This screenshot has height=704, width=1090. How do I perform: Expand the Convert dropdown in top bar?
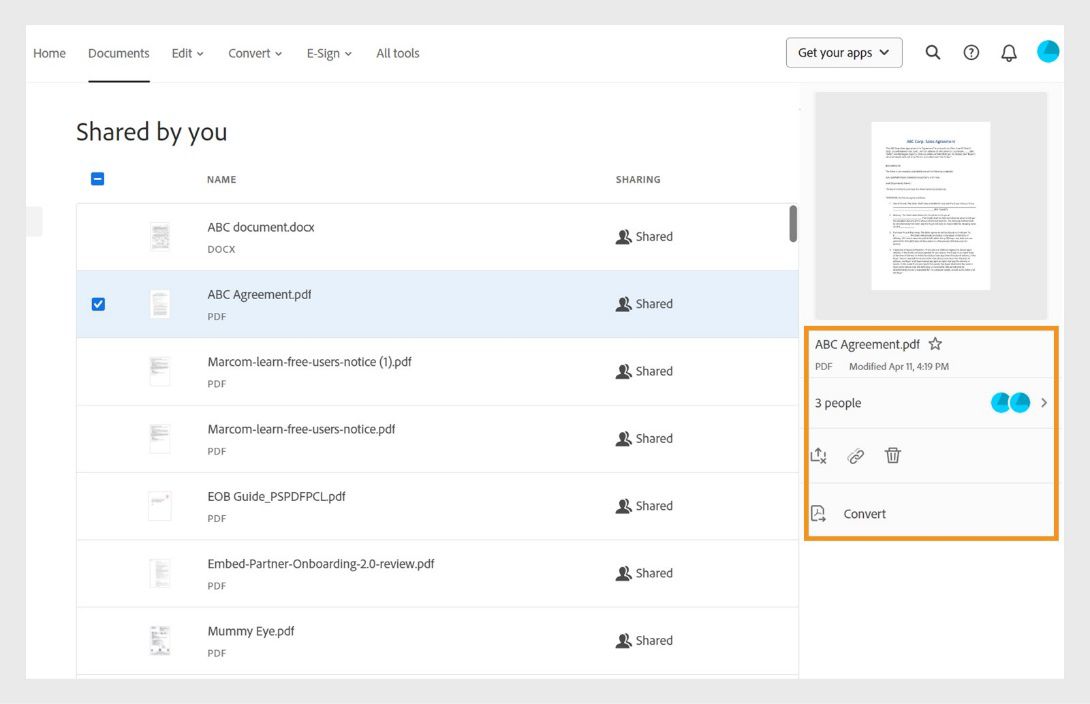pyautogui.click(x=255, y=53)
